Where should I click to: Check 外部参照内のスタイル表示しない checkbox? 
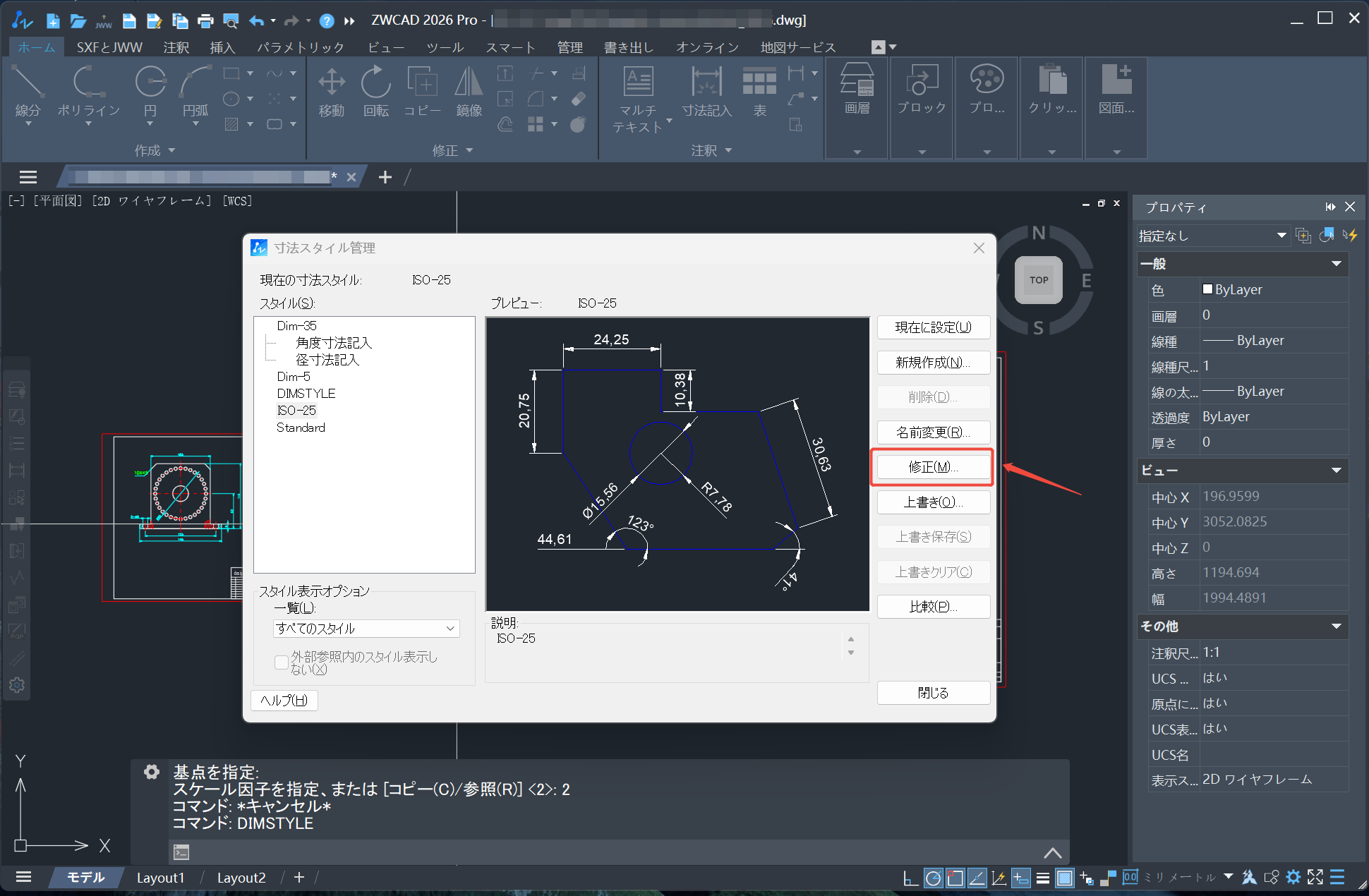[x=281, y=662]
